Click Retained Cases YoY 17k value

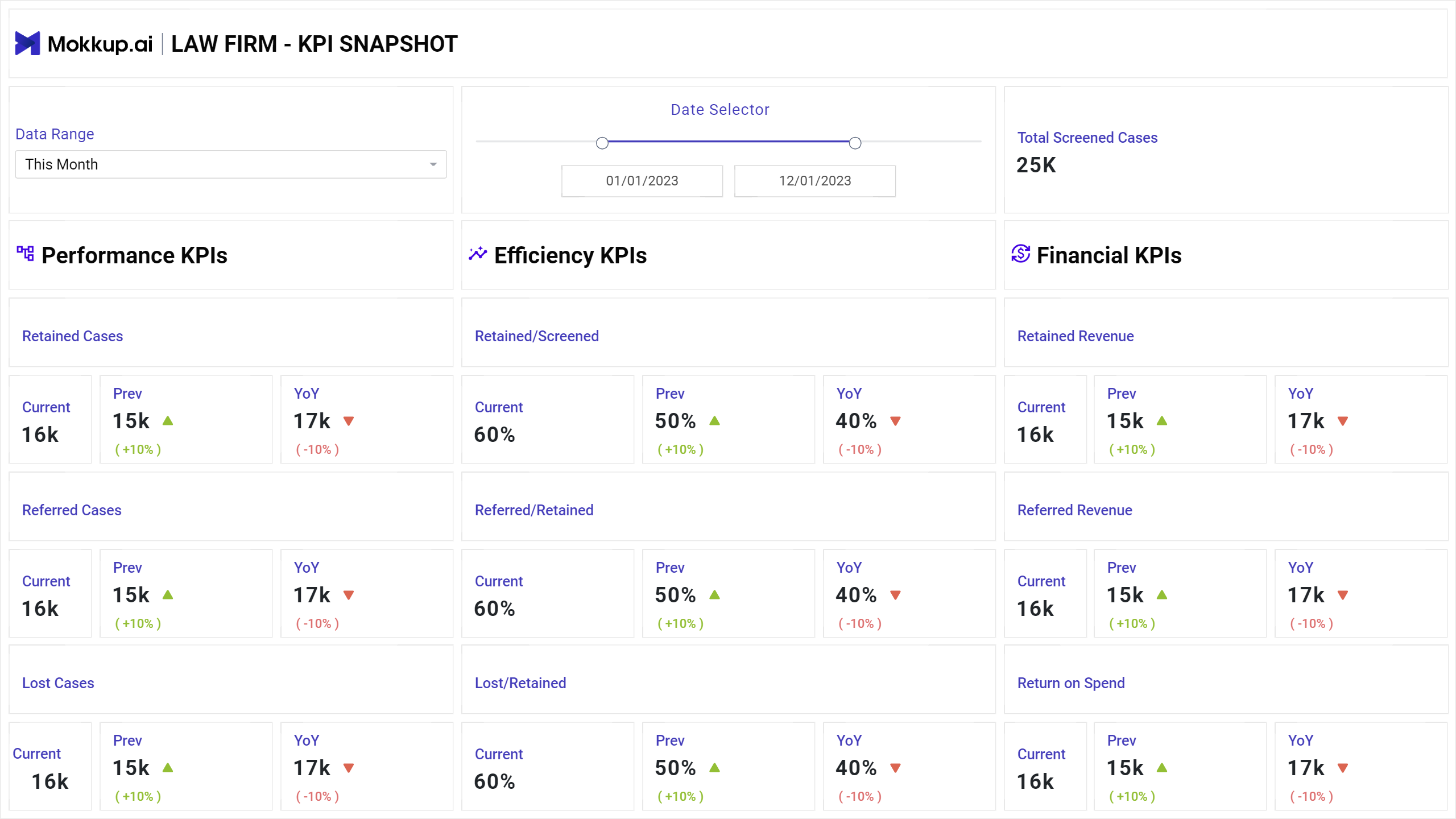click(312, 421)
